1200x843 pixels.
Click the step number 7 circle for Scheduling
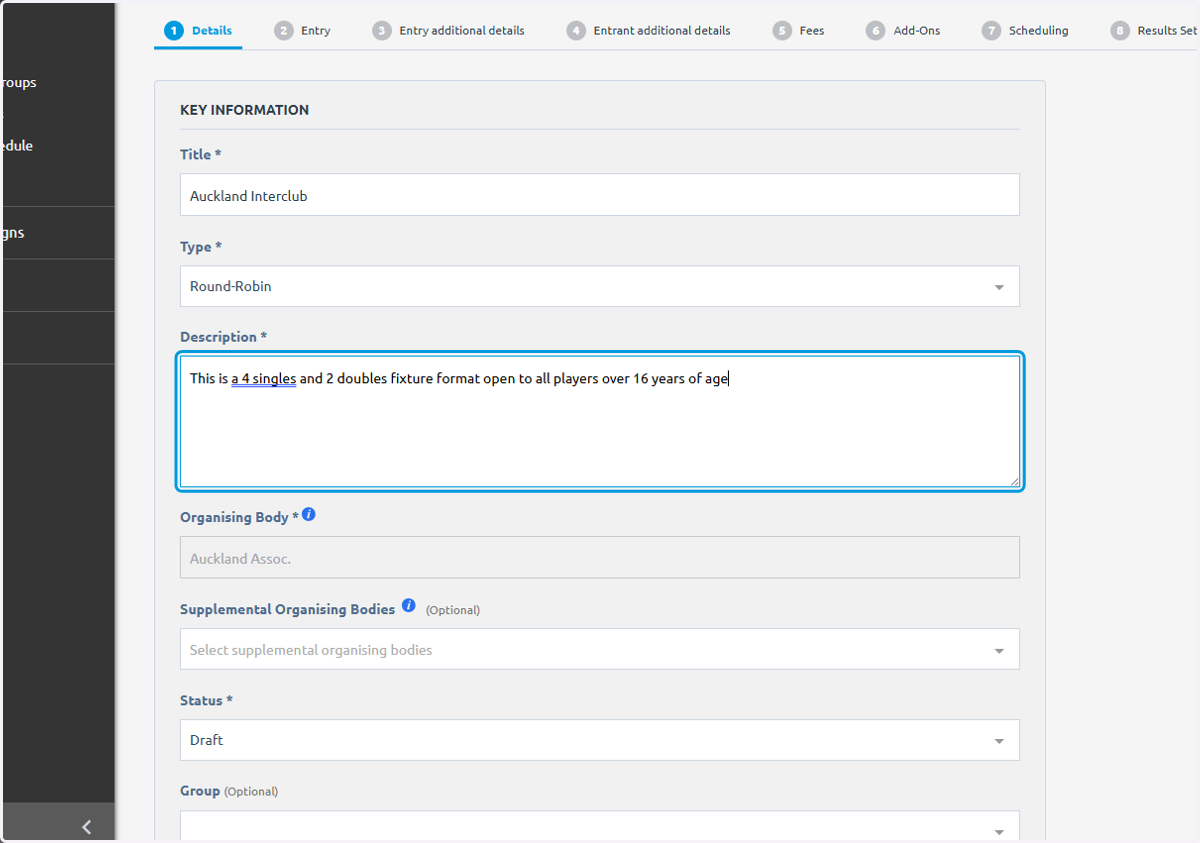click(991, 31)
